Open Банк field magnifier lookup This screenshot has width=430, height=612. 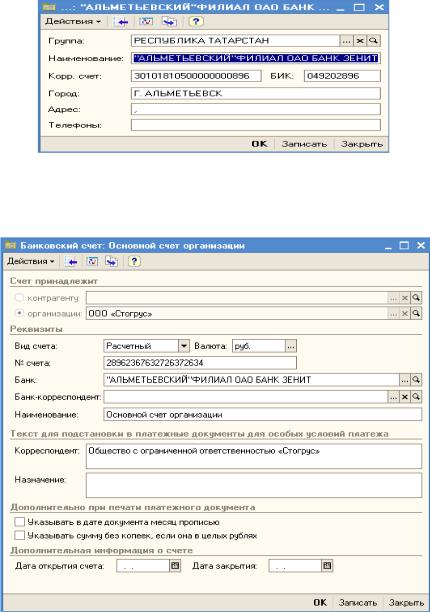tap(416, 379)
